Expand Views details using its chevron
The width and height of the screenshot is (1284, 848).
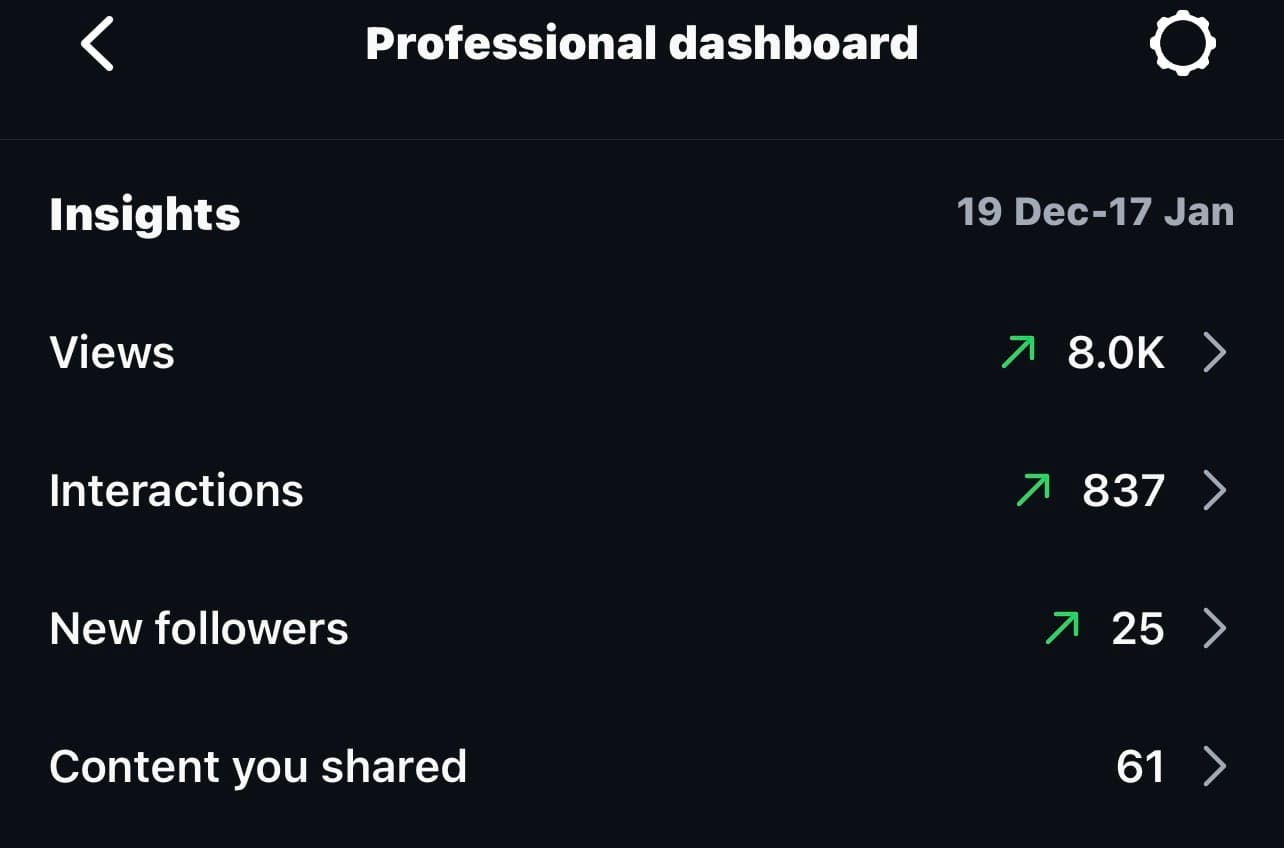tap(1214, 353)
